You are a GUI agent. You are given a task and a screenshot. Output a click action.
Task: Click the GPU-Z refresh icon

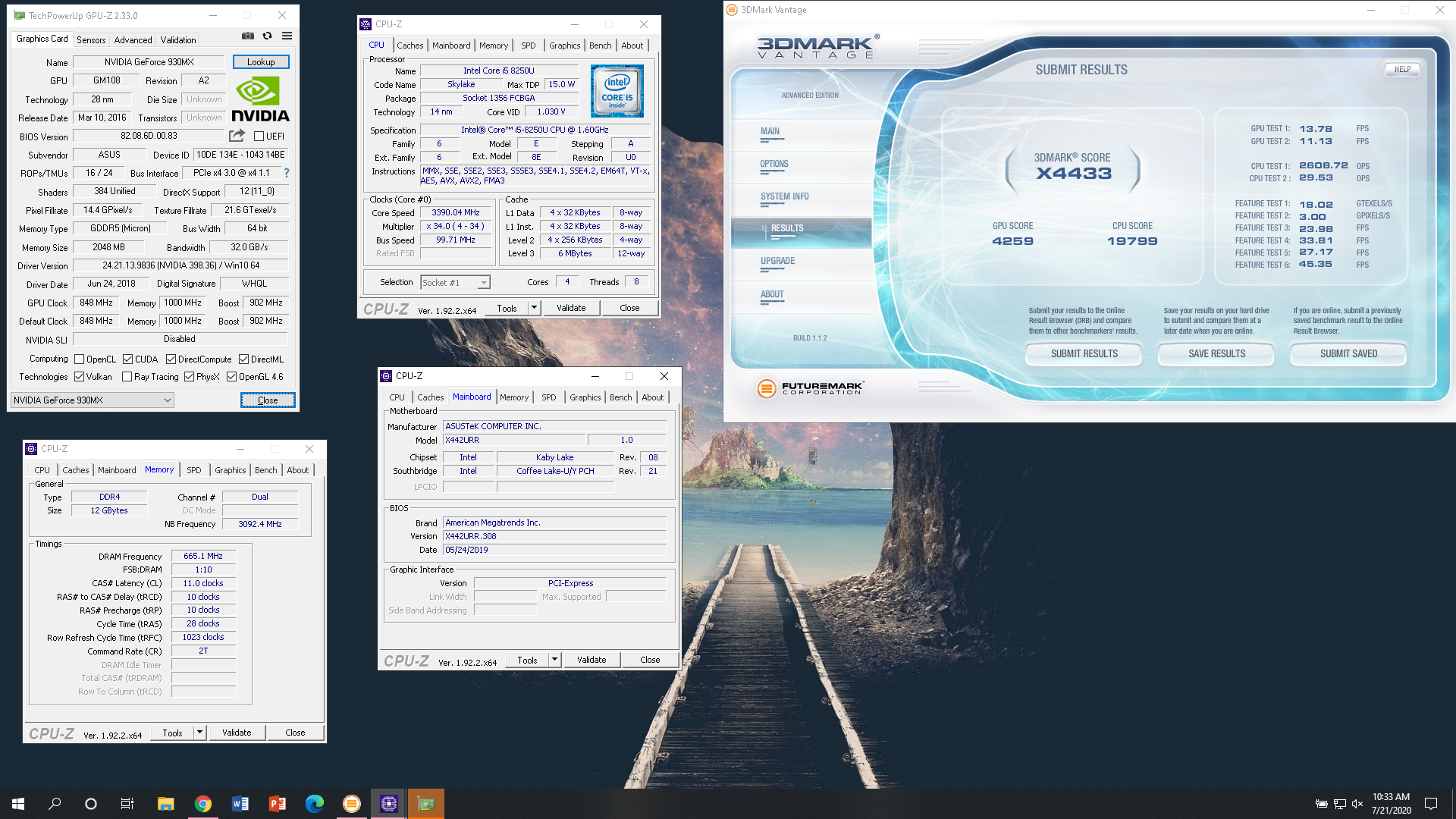[267, 36]
